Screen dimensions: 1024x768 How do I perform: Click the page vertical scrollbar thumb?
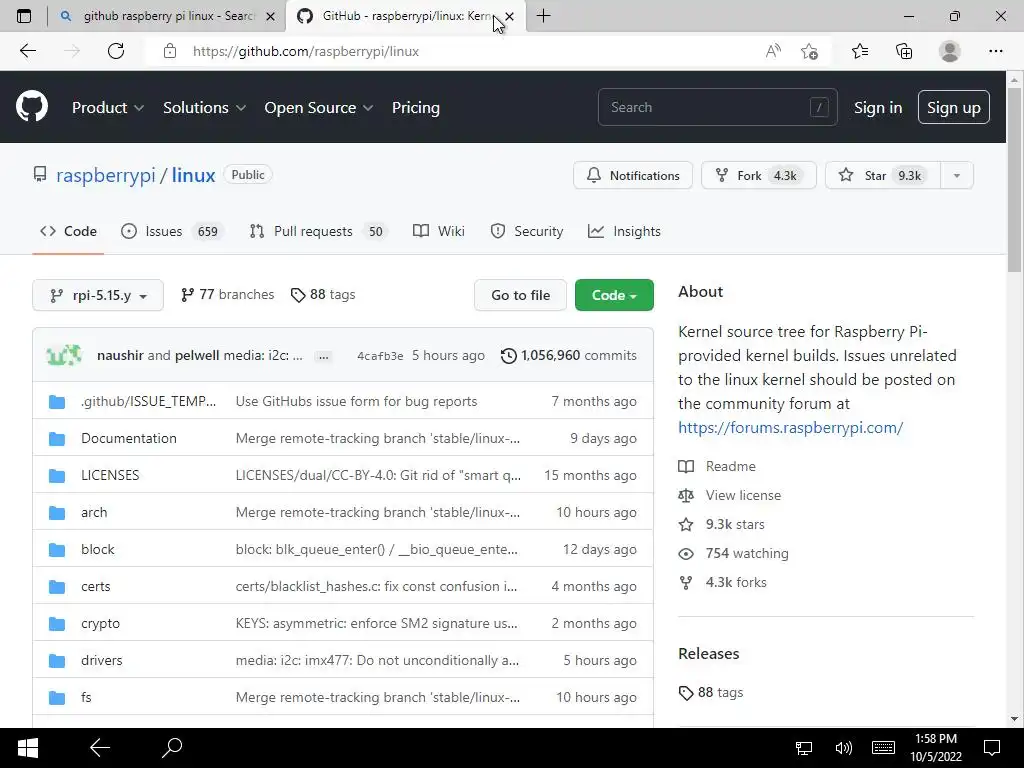pyautogui.click(x=1014, y=180)
